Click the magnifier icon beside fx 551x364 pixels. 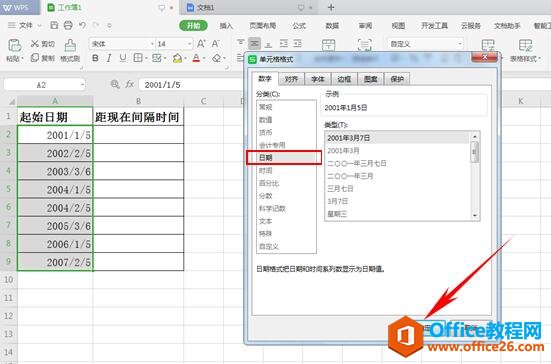[x=115, y=84]
